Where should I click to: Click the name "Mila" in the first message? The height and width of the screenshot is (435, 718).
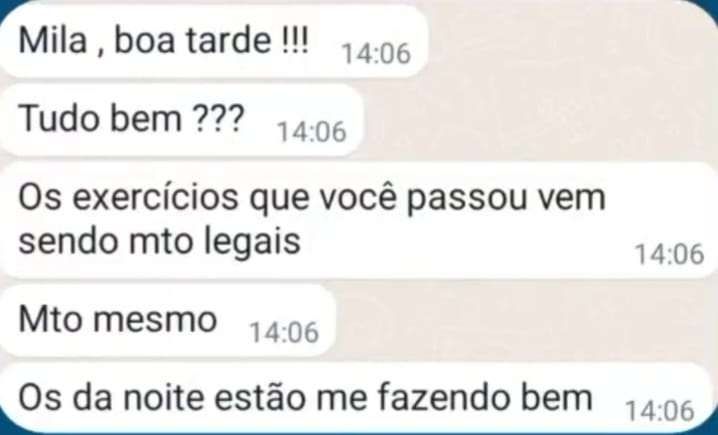53,40
